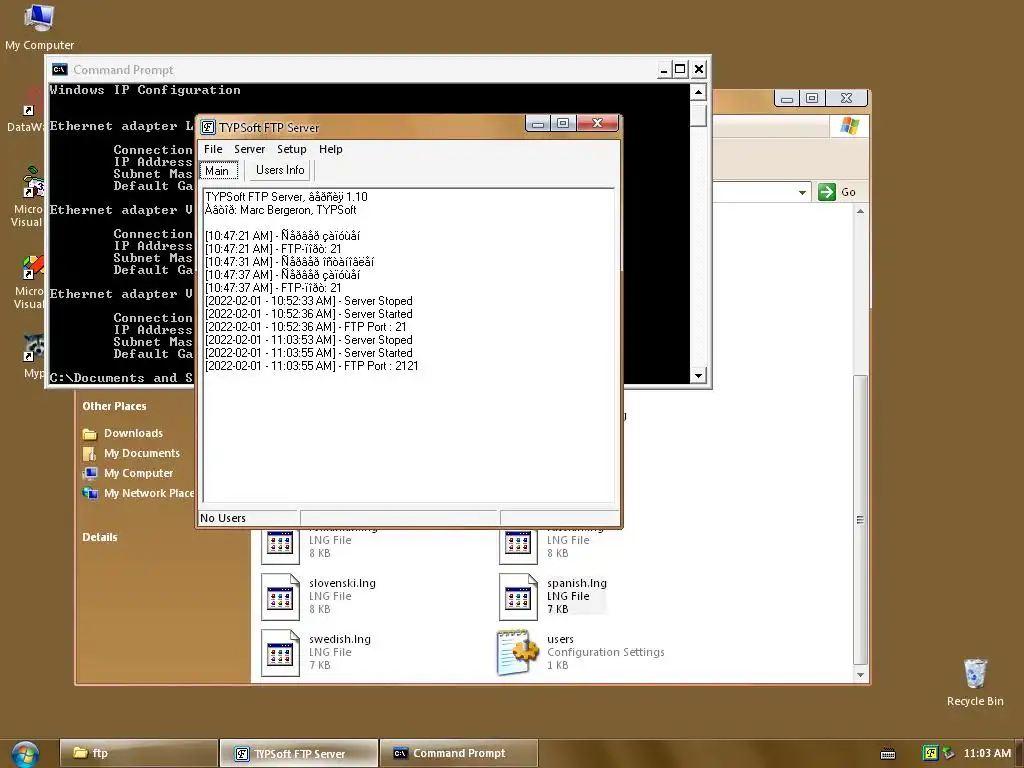The image size is (1024, 768).
Task: Open the My Network Places link in the sidebar
Action: 149,493
